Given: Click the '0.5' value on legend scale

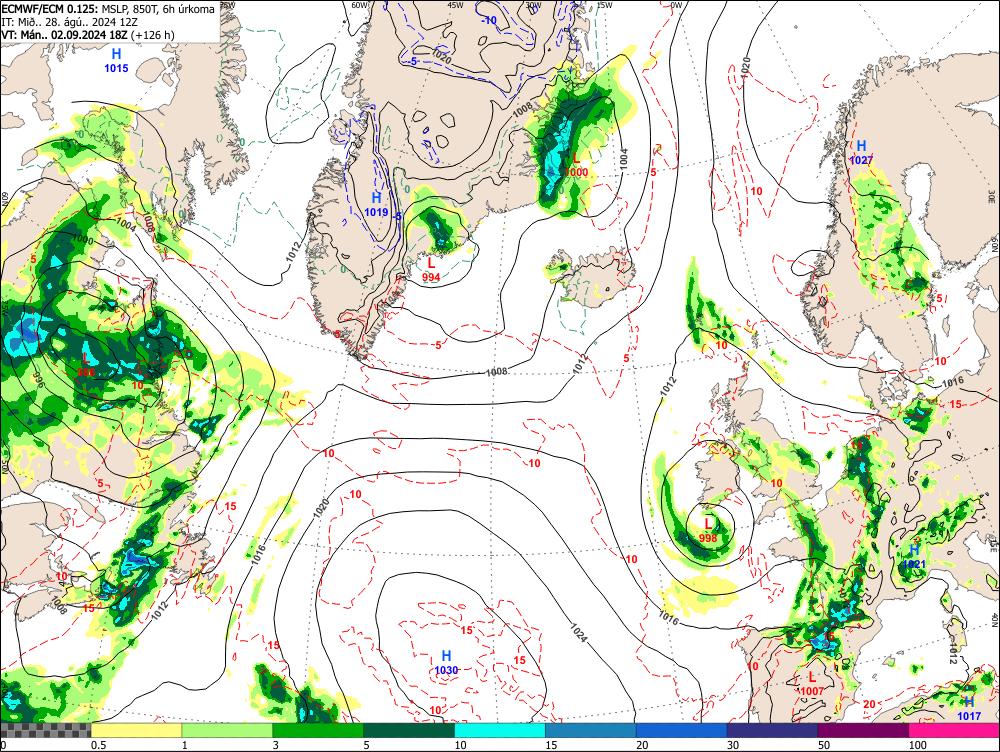Looking at the screenshot, I should pyautogui.click(x=98, y=745).
